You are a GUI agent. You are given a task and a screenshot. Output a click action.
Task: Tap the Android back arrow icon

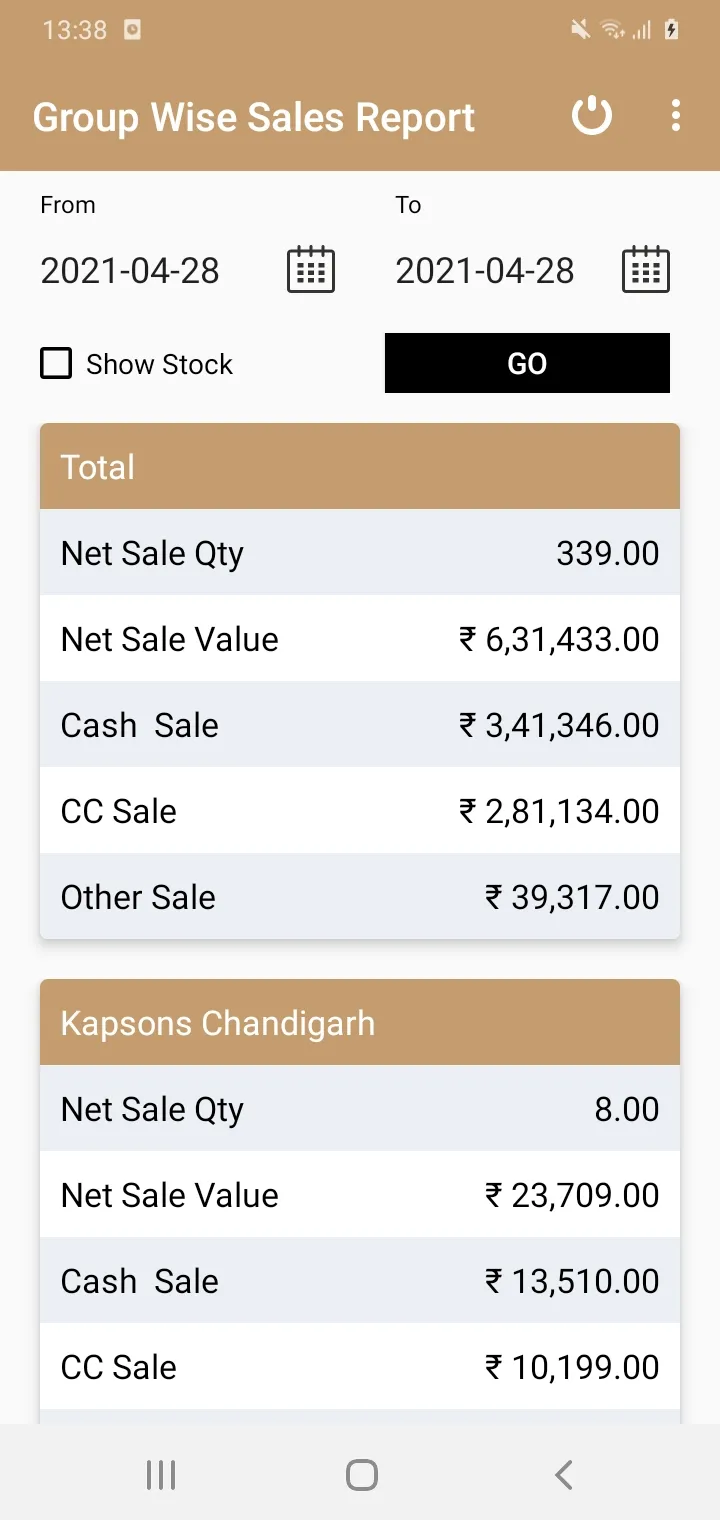click(x=563, y=1474)
